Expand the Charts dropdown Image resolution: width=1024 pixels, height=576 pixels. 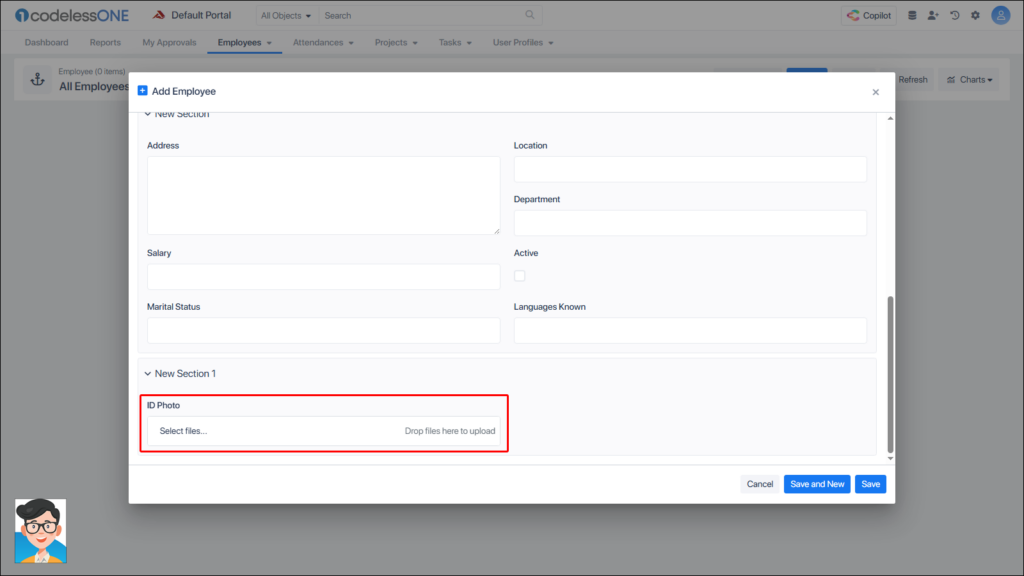pyautogui.click(x=968, y=80)
